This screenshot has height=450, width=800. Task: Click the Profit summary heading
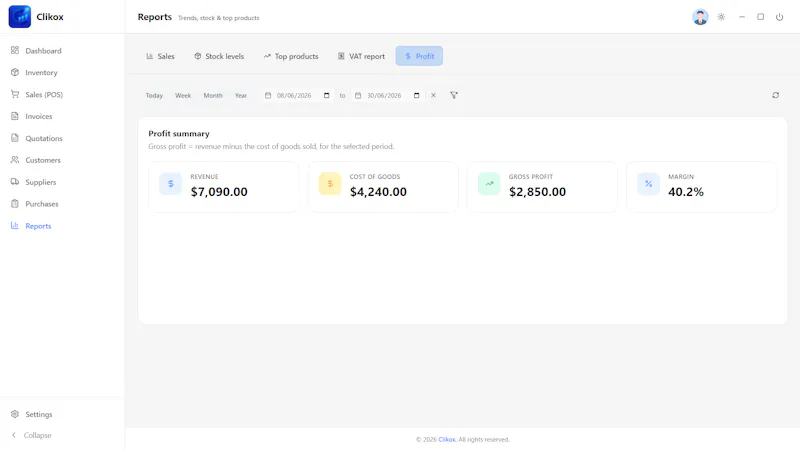[x=179, y=134]
